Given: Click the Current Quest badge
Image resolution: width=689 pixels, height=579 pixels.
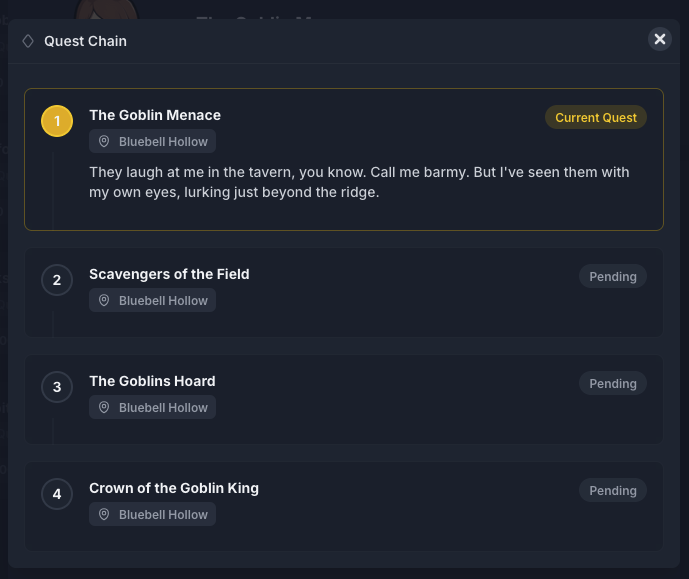Looking at the screenshot, I should pyautogui.click(x=596, y=118).
